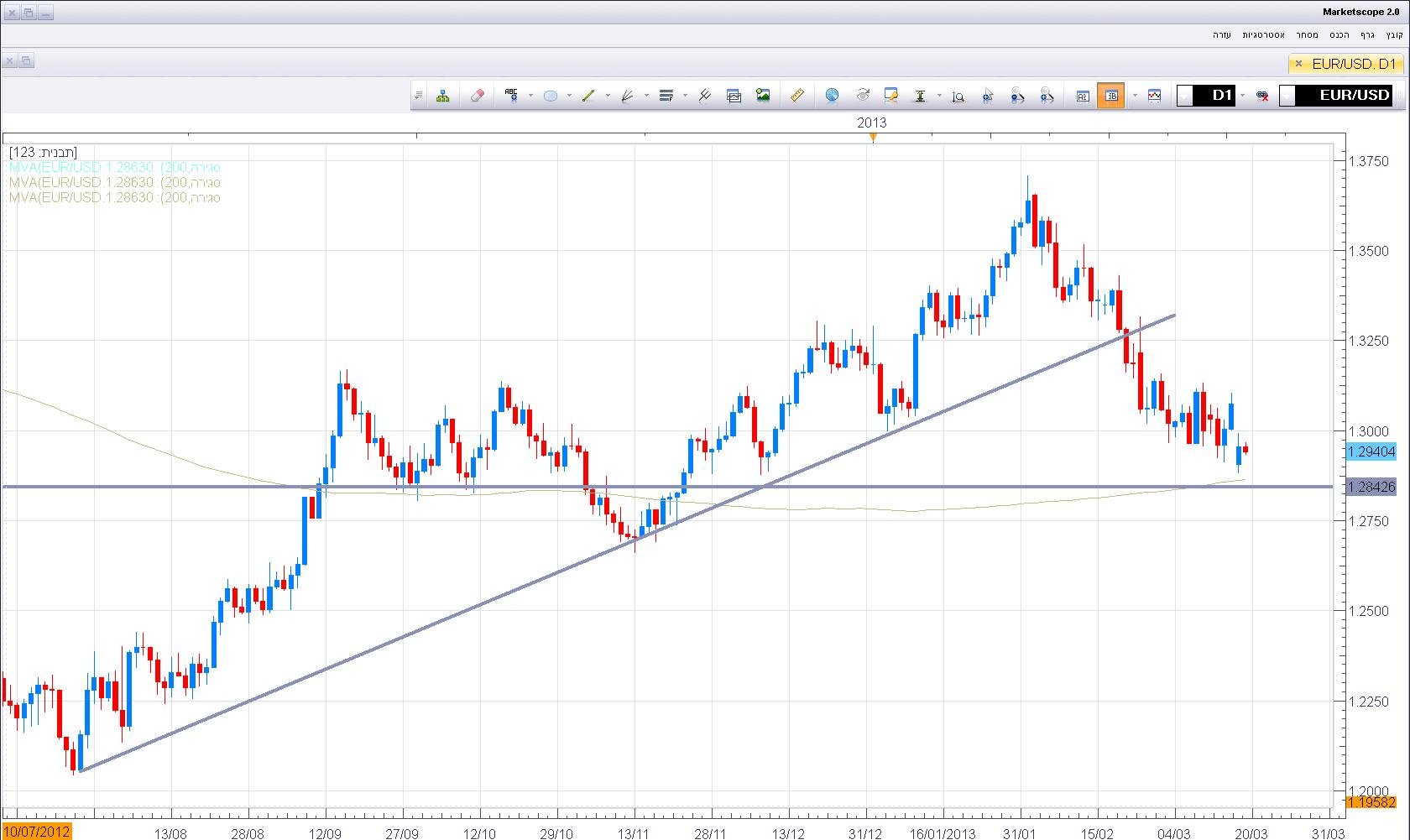Open the אסטרטגיות (Strategies) menu
This screenshot has width=1410, height=840.
click(1262, 34)
